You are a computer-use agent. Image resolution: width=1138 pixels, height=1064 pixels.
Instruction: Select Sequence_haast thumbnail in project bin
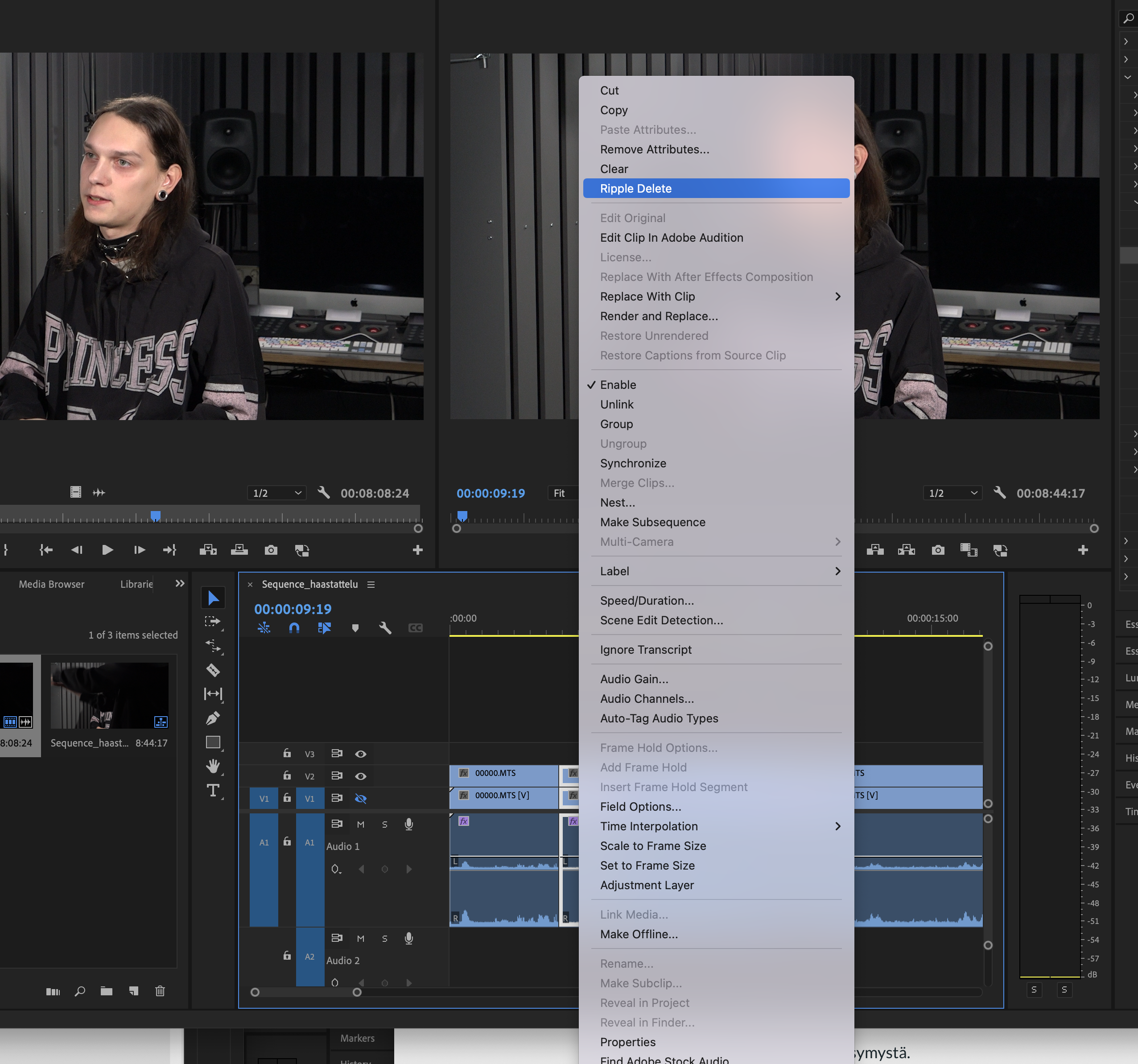[x=109, y=695]
